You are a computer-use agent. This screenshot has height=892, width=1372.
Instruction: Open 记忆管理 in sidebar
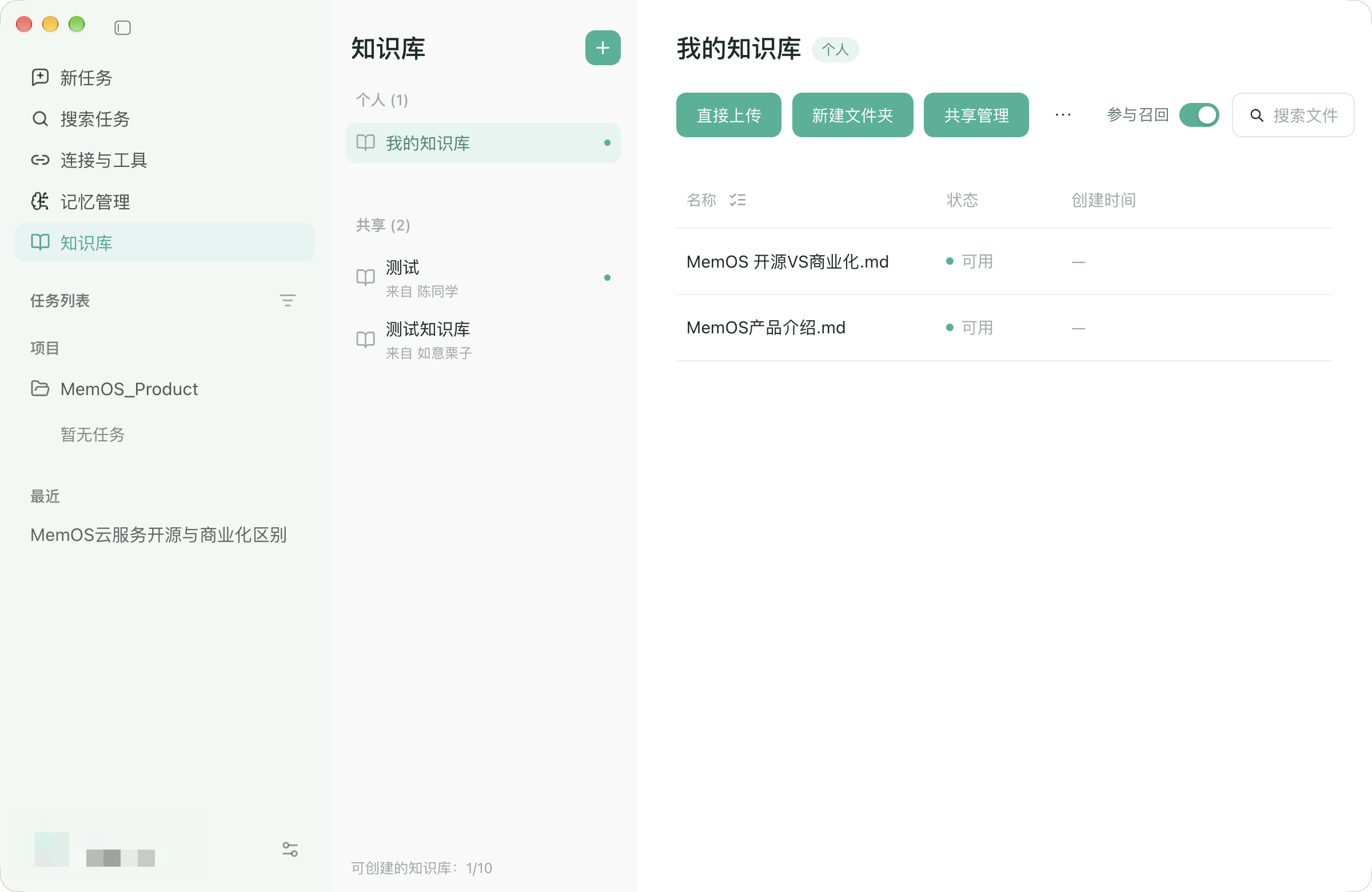(165, 201)
